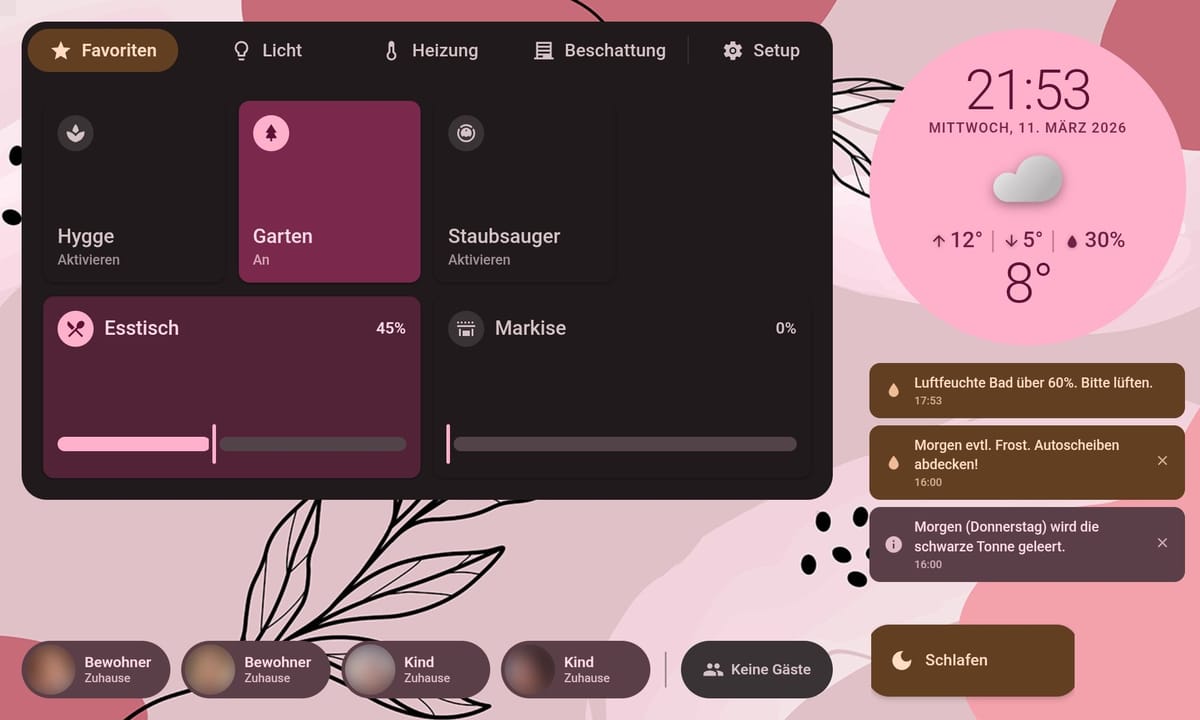Open the Keine Gäste chip
Image resolution: width=1200 pixels, height=720 pixels.
click(x=757, y=669)
